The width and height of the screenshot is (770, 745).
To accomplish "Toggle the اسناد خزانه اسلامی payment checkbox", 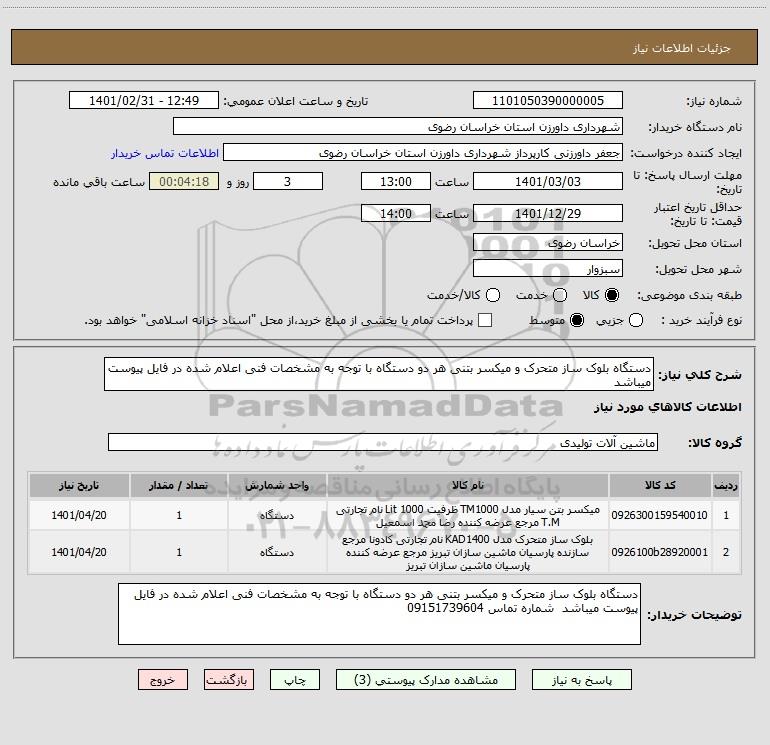I will (x=485, y=320).
